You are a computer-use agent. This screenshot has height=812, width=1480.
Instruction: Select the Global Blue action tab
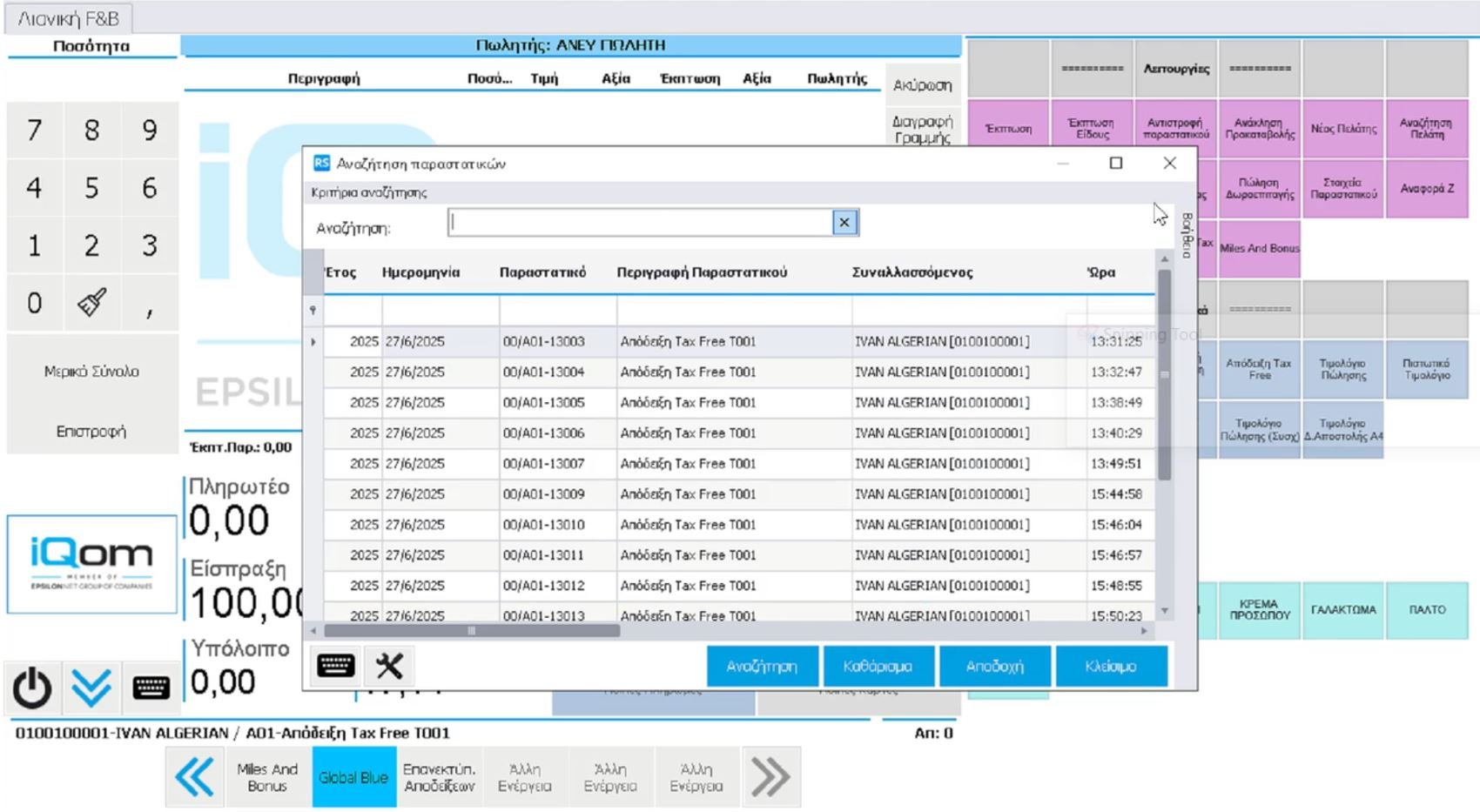353,777
